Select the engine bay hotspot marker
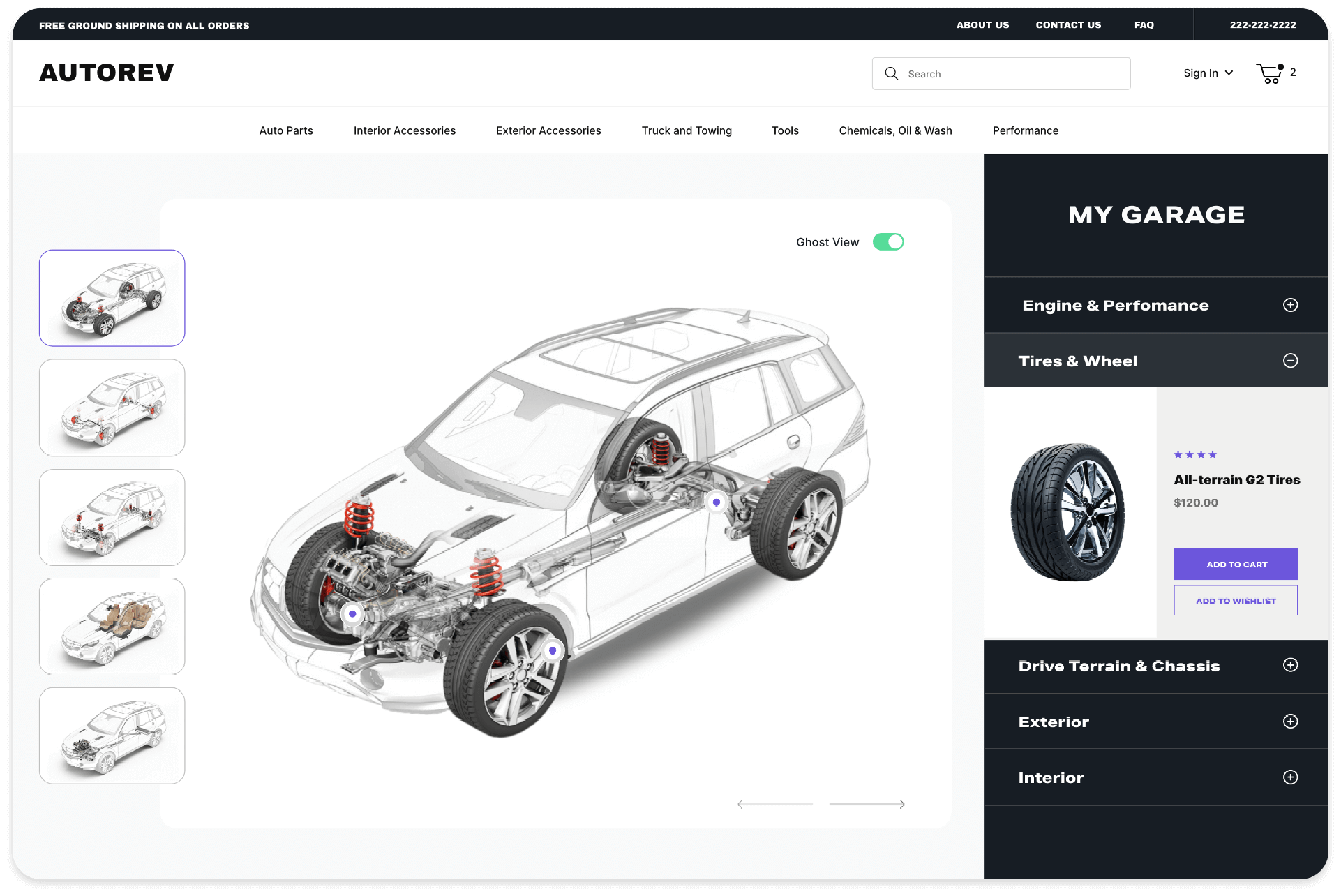The width and height of the screenshot is (1341, 896). tap(352, 614)
